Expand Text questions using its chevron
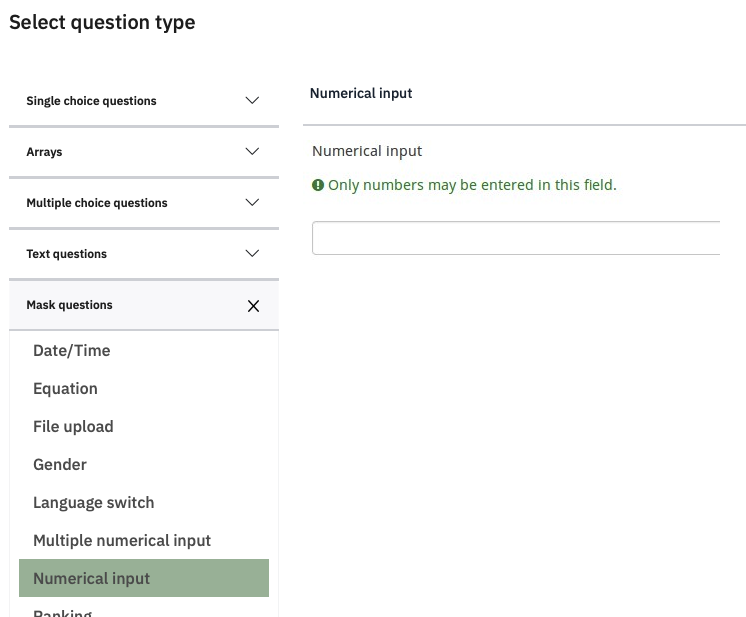The image size is (746, 617). (252, 254)
